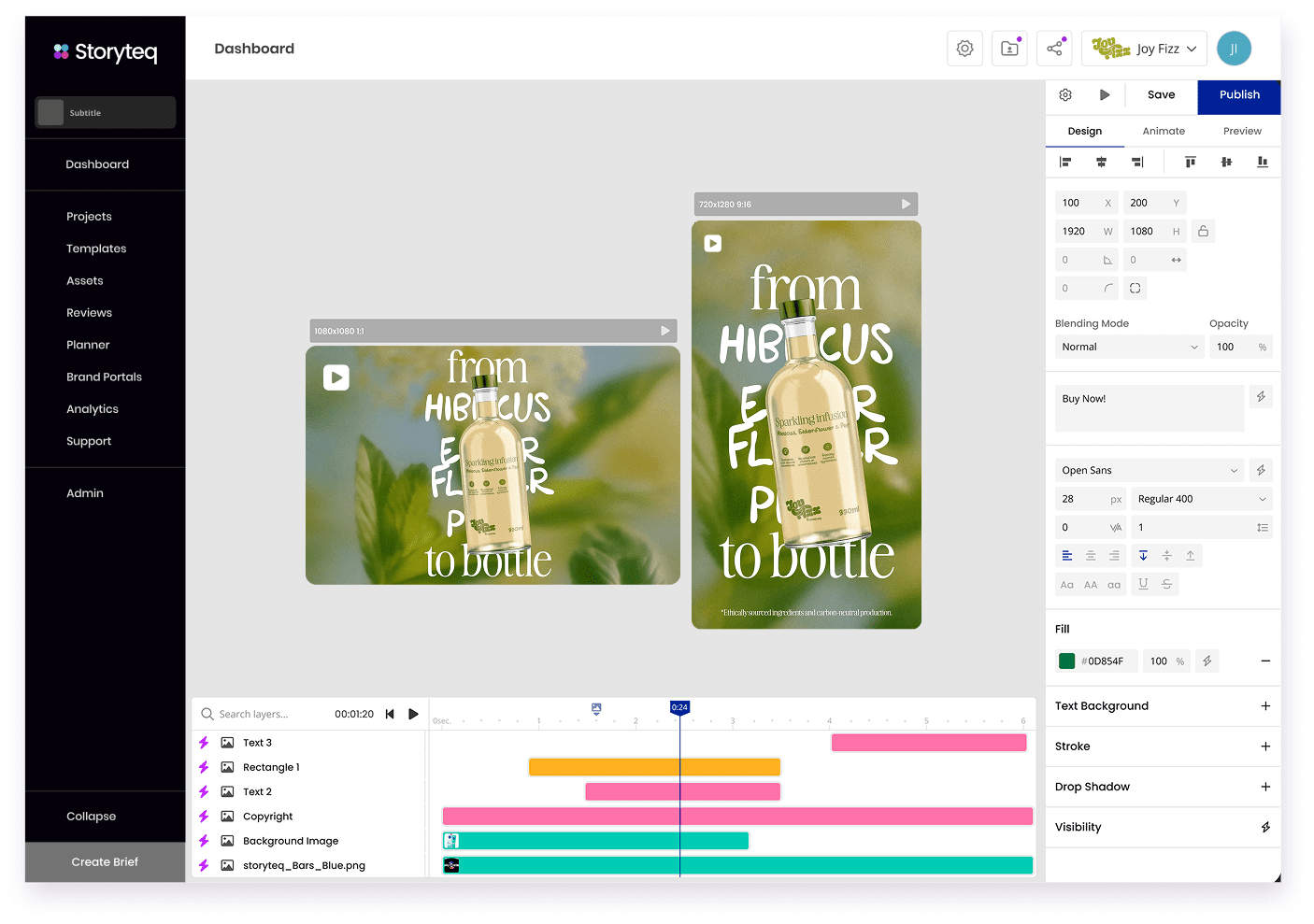
Task: Open the Blending Mode Normal dropdown
Action: coord(1129,347)
